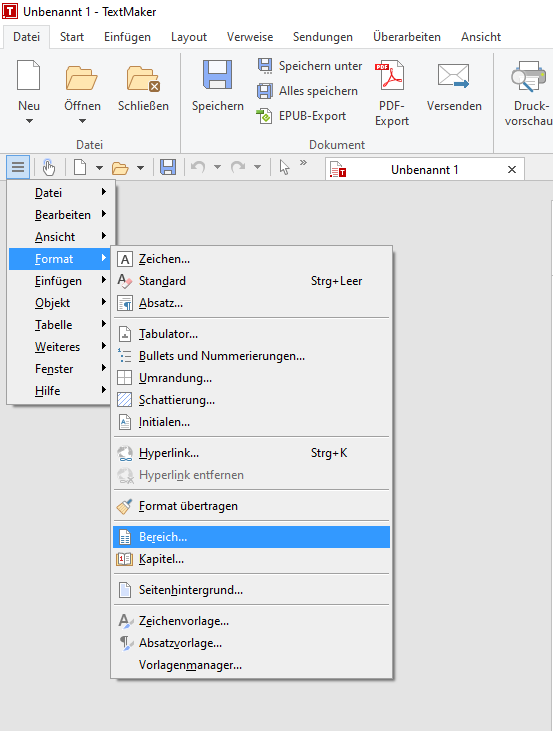Image resolution: width=553 pixels, height=731 pixels.
Task: Expand the Objekt submenu
Action: click(x=61, y=303)
